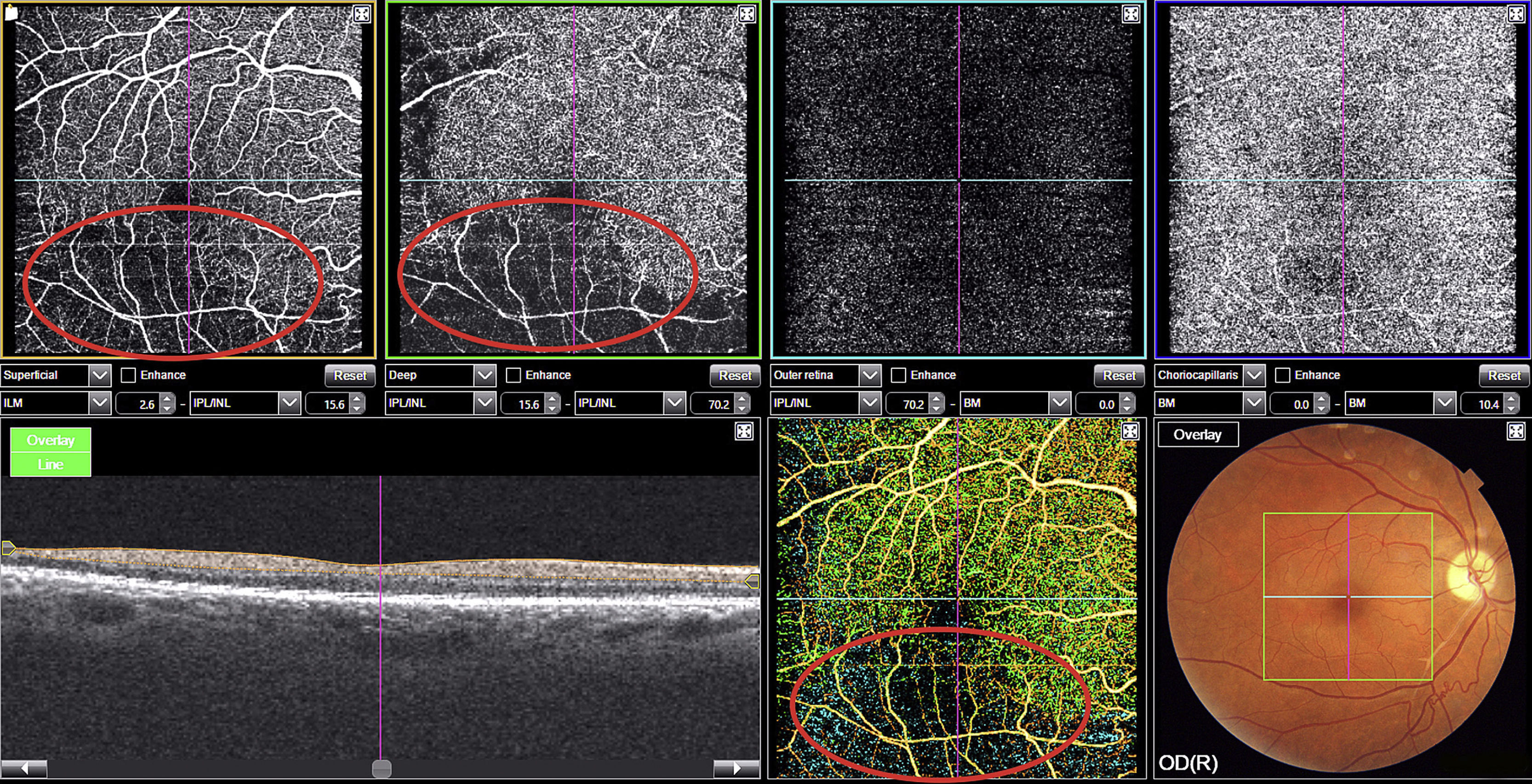Reset the Deep layer settings
The height and width of the screenshot is (784, 1532).
coord(735,375)
